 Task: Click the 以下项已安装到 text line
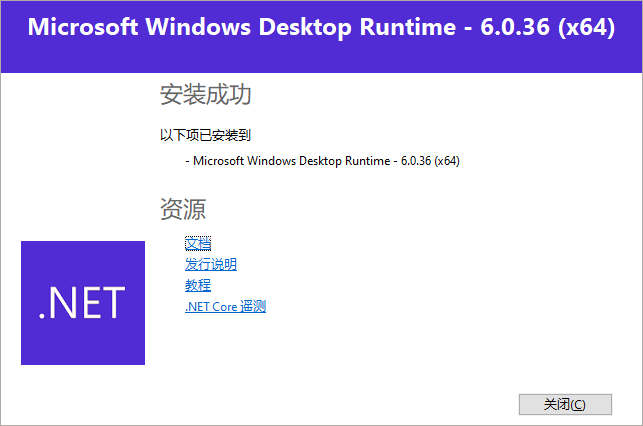pyautogui.click(x=205, y=135)
